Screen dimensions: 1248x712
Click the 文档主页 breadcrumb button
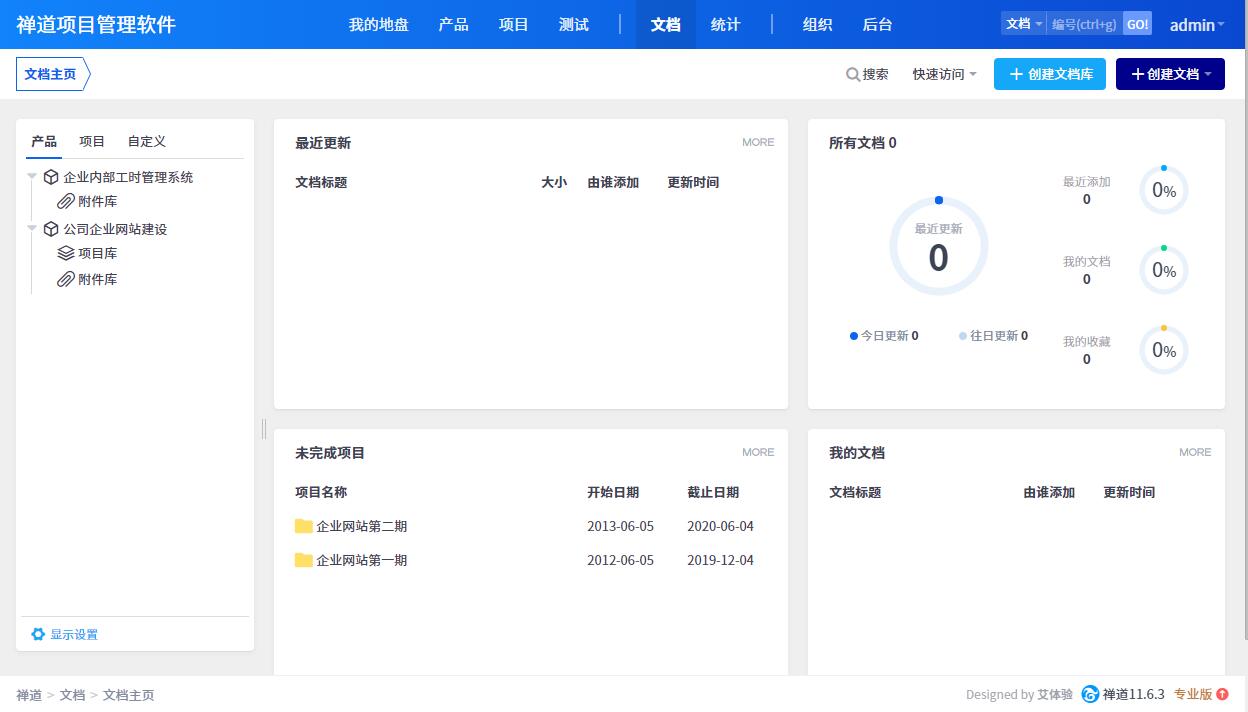pyautogui.click(x=51, y=74)
